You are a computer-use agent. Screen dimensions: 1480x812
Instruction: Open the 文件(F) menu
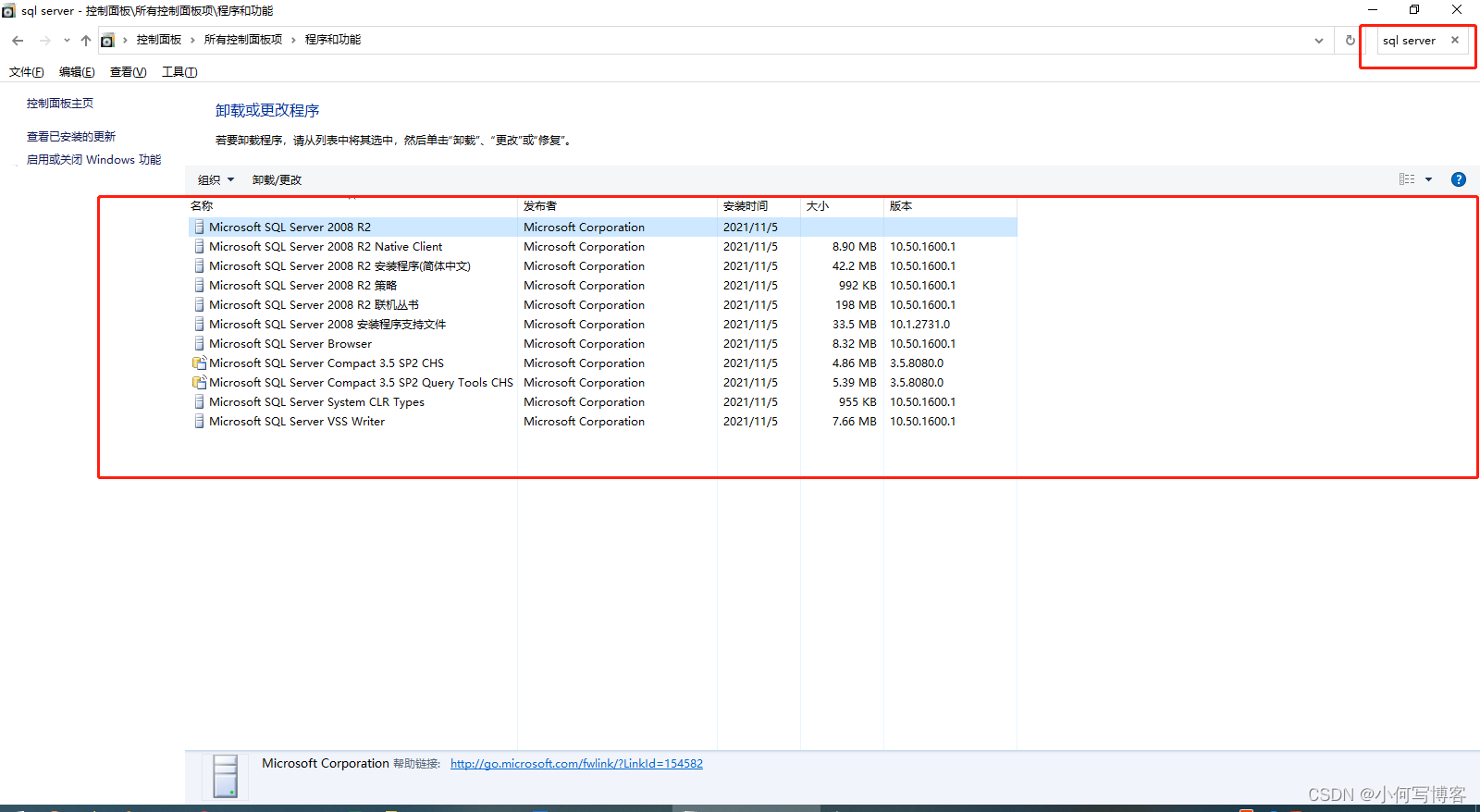click(27, 72)
